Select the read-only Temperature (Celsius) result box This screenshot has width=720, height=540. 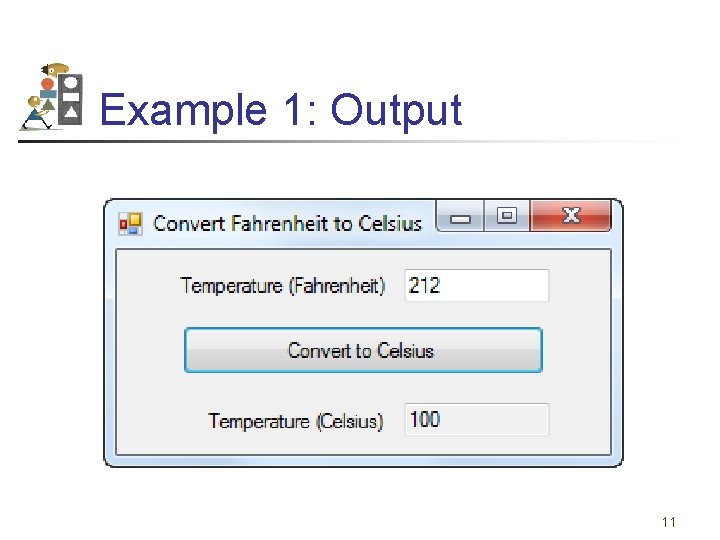point(477,419)
